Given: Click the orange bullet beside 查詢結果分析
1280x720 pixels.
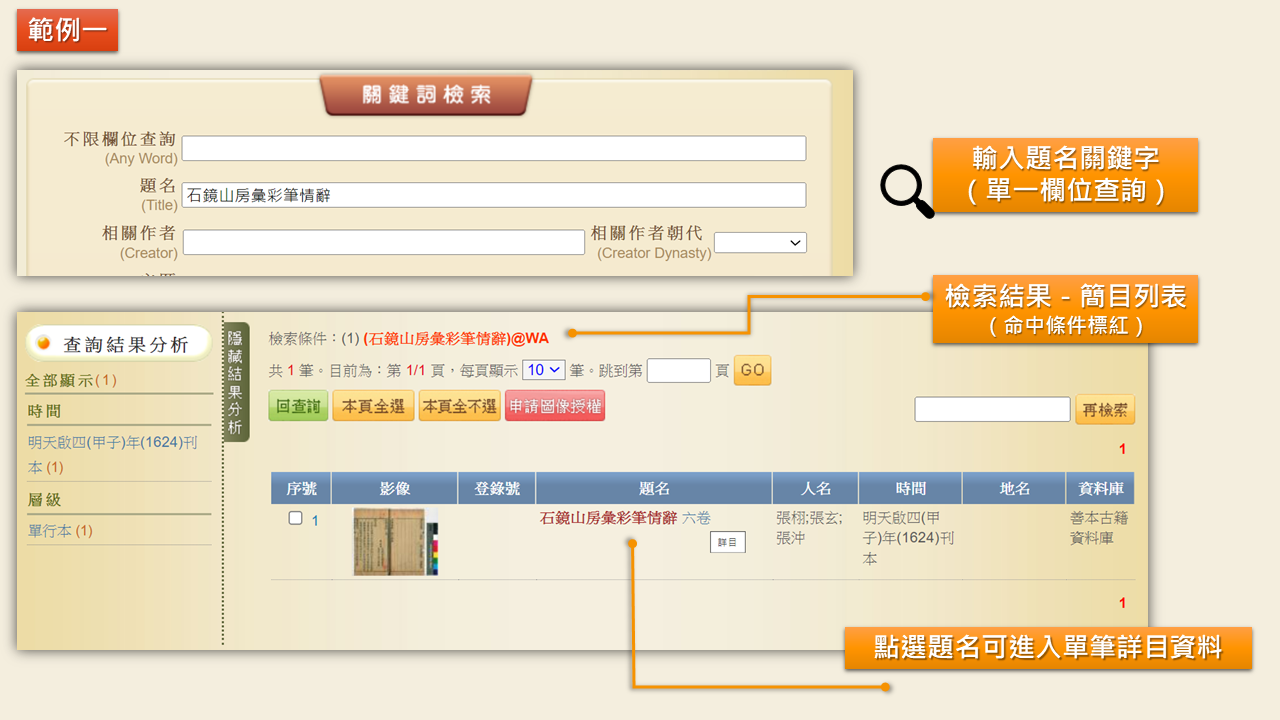Looking at the screenshot, I should [44, 344].
